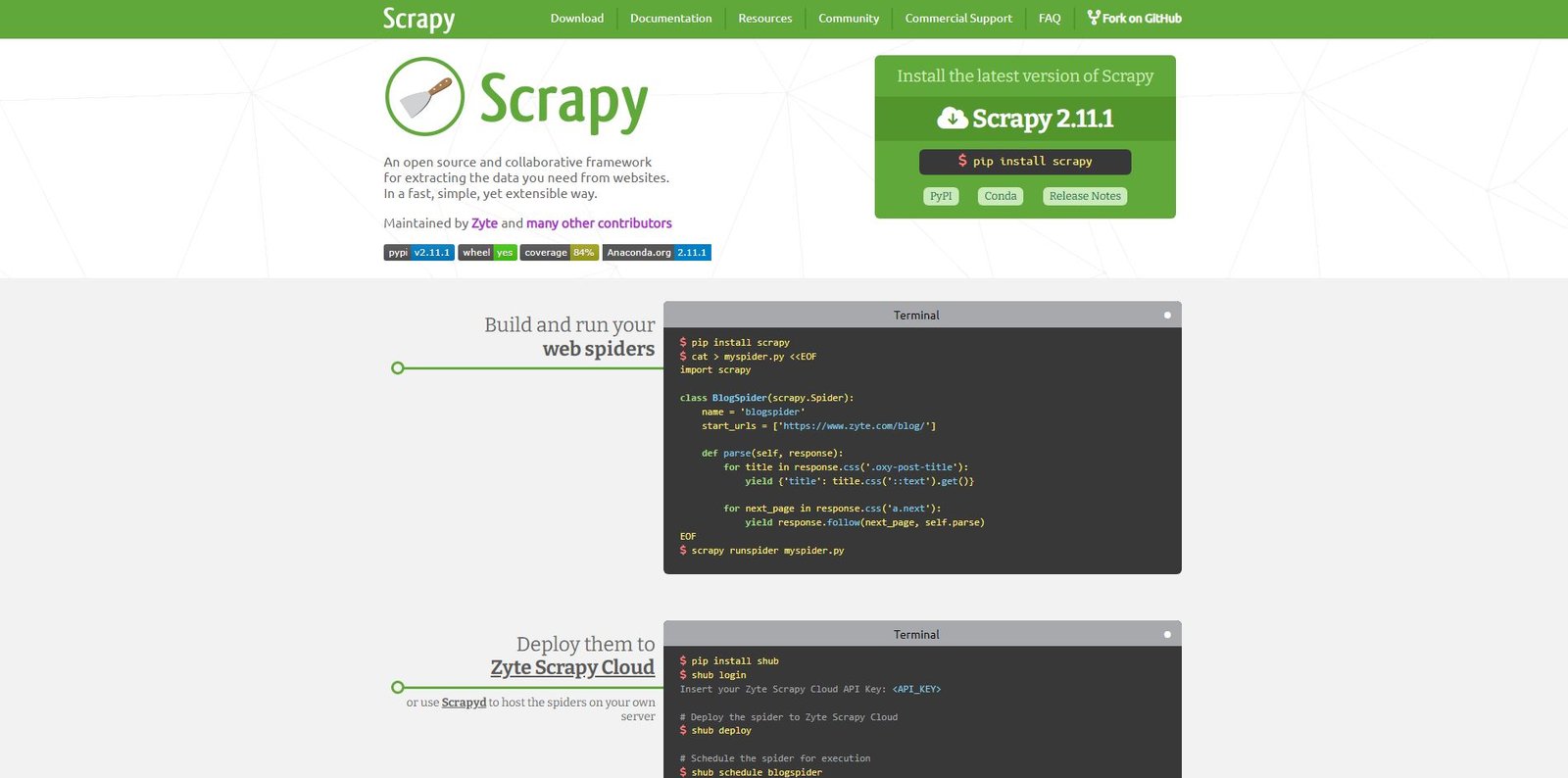Click the second Terminal window title

pyautogui.click(x=916, y=635)
